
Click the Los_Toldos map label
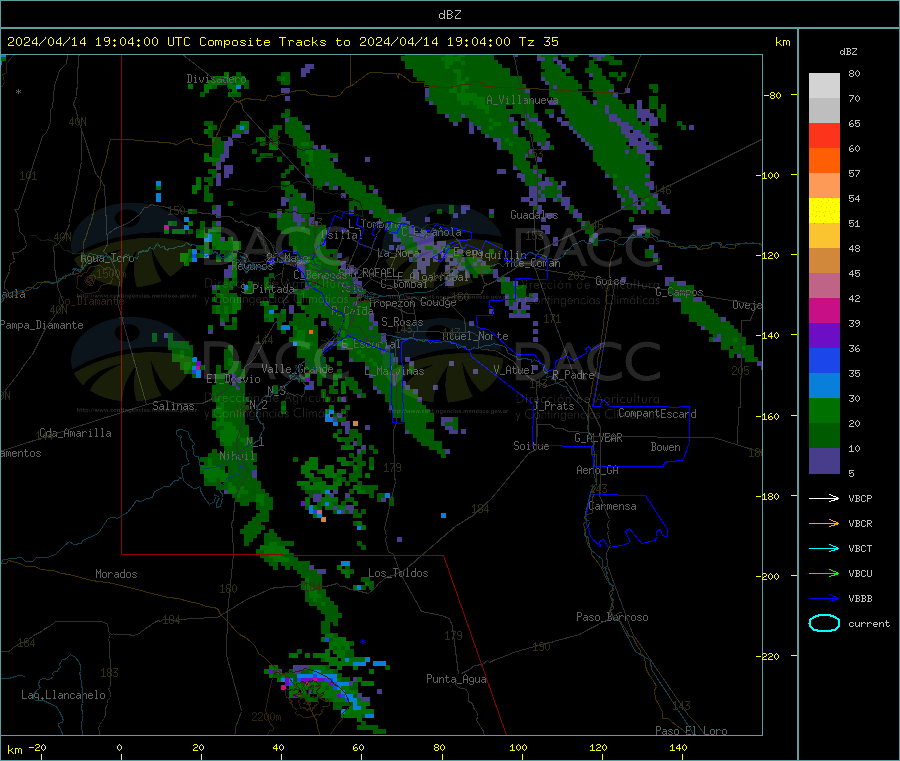point(398,573)
